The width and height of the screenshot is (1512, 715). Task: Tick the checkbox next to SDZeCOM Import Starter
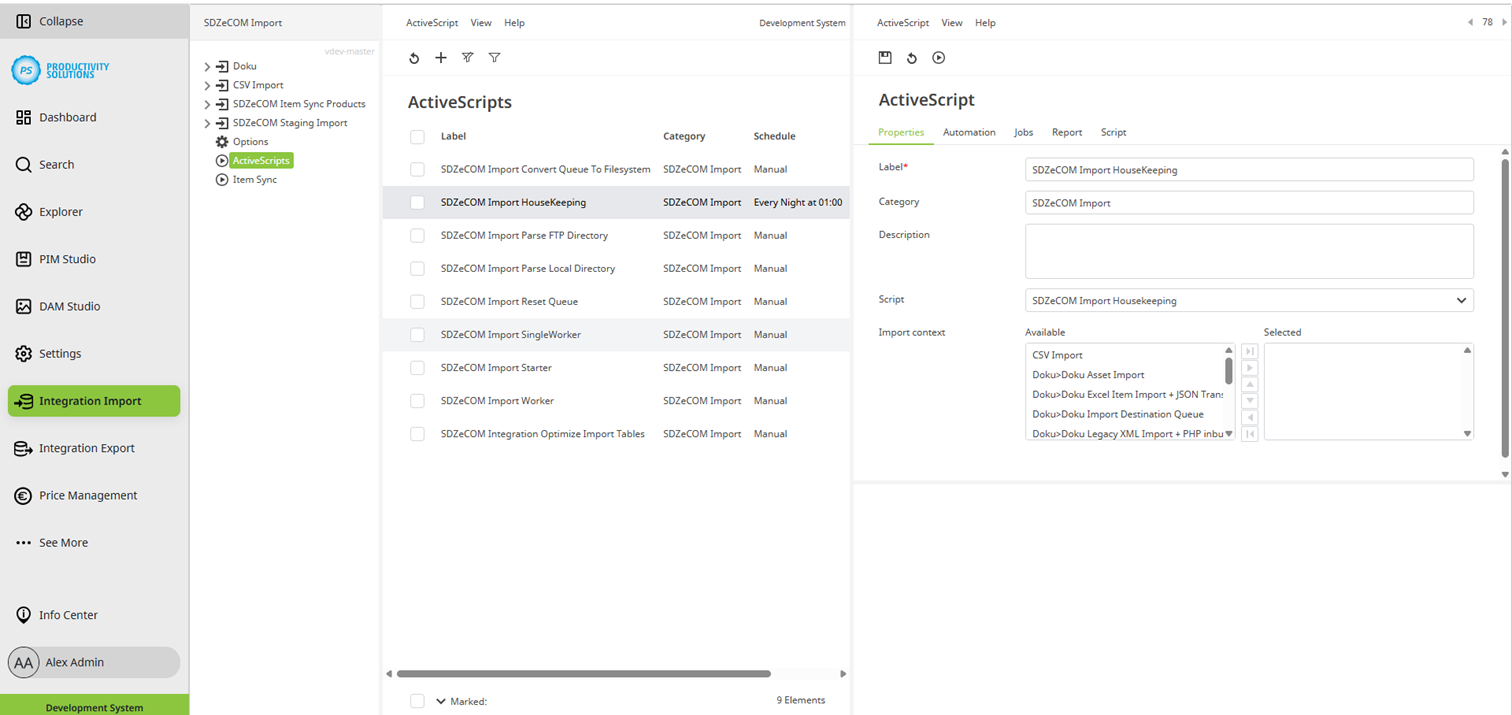tap(417, 367)
